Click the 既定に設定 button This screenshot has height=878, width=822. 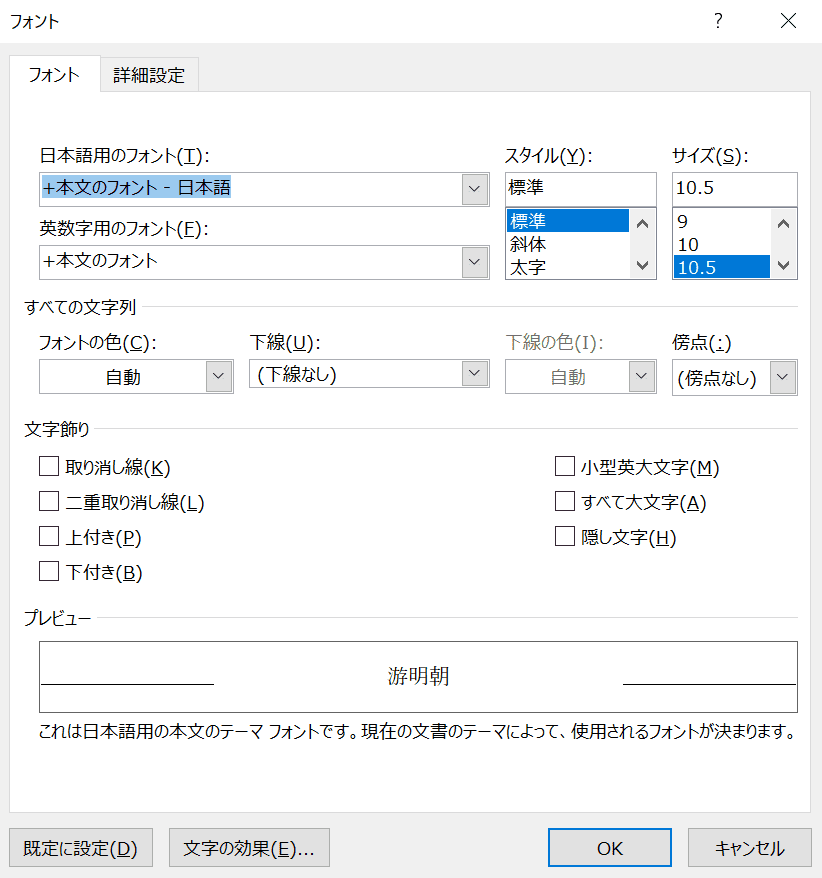pos(81,848)
